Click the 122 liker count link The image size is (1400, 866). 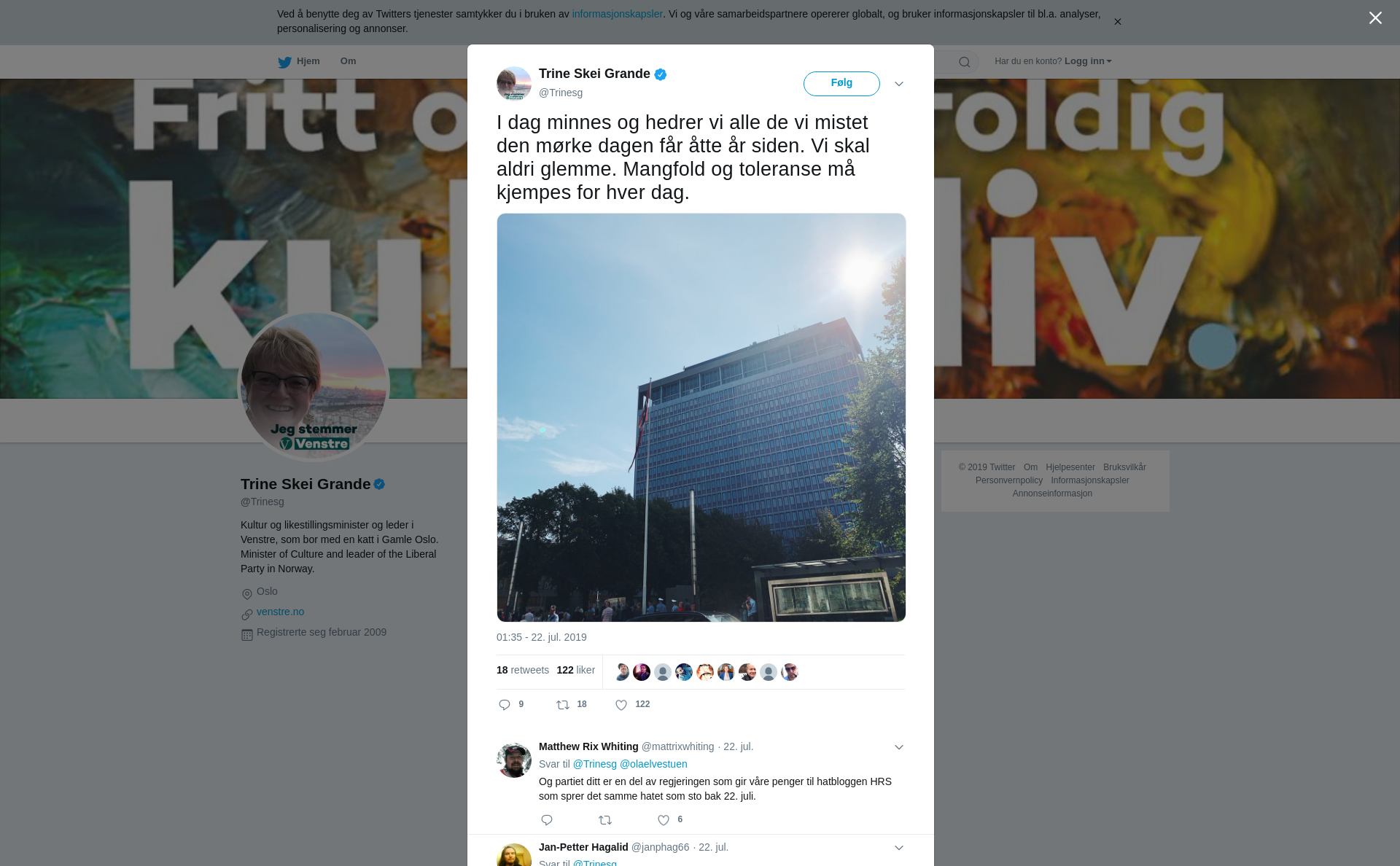[575, 670]
